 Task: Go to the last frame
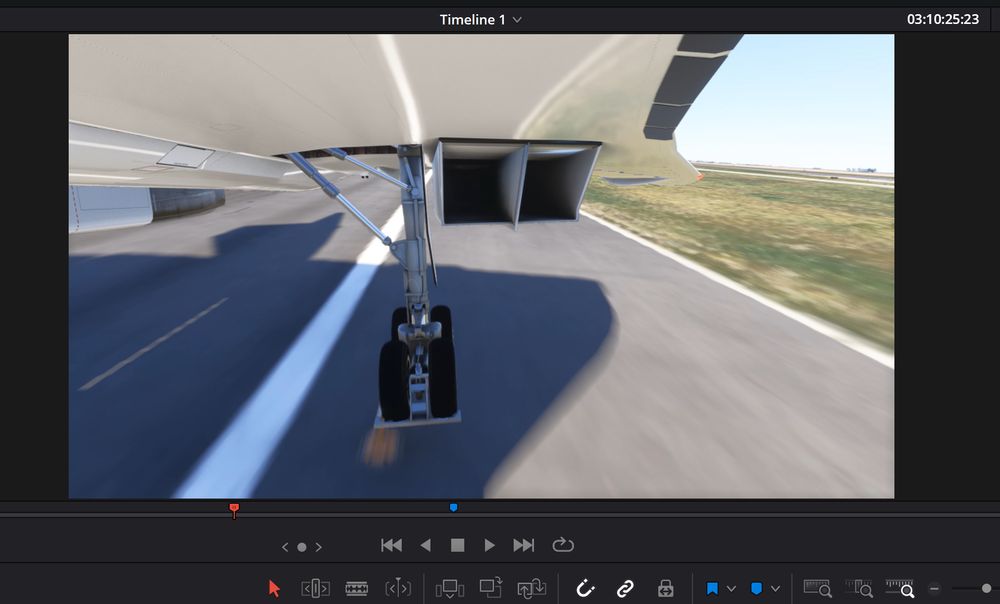tap(524, 545)
